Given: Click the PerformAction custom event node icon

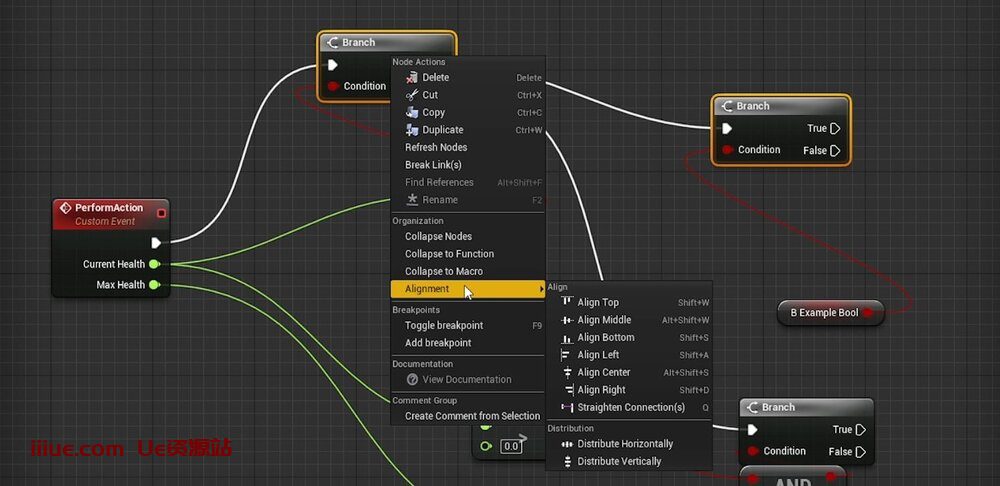Looking at the screenshot, I should (65, 208).
